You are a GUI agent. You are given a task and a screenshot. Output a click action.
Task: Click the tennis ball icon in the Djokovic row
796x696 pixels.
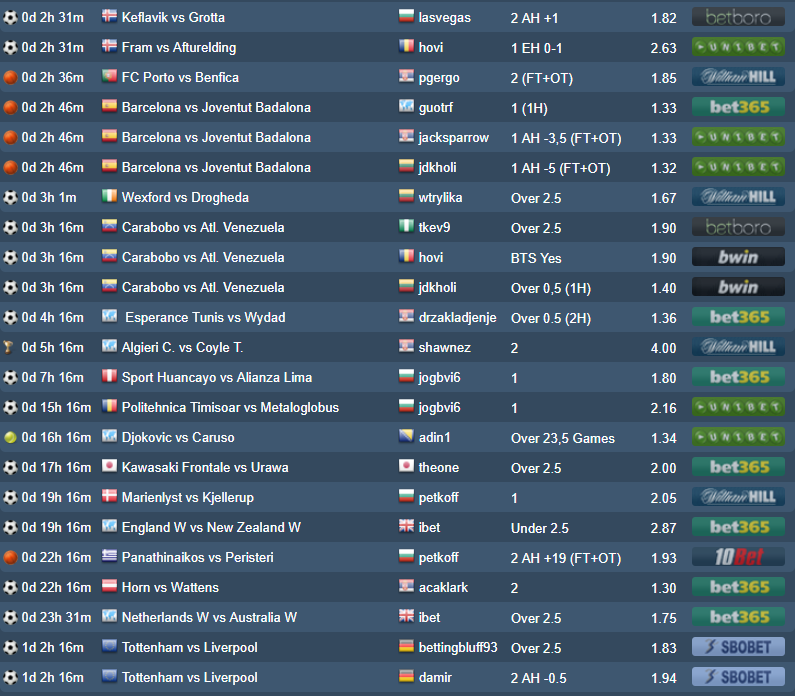(x=10, y=438)
